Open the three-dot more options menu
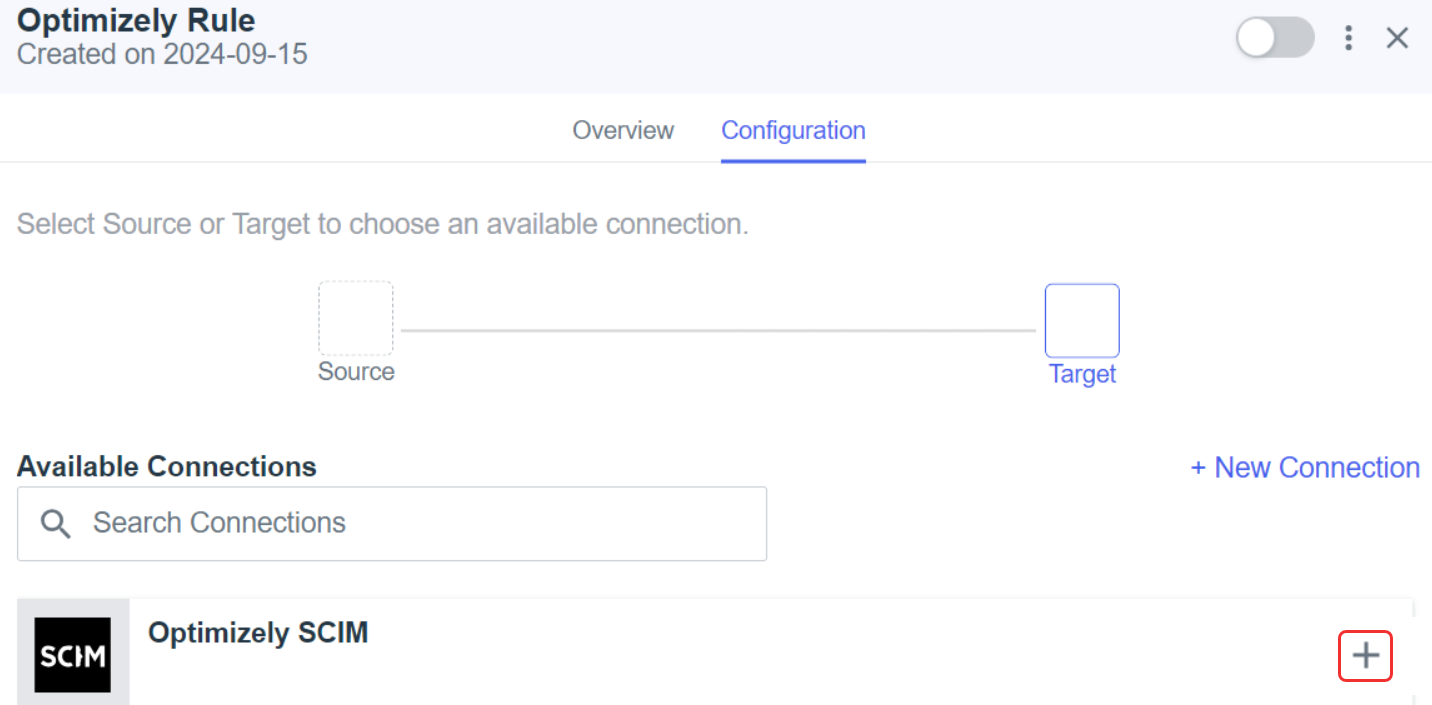The height and width of the screenshot is (705, 1432). pos(1349,38)
